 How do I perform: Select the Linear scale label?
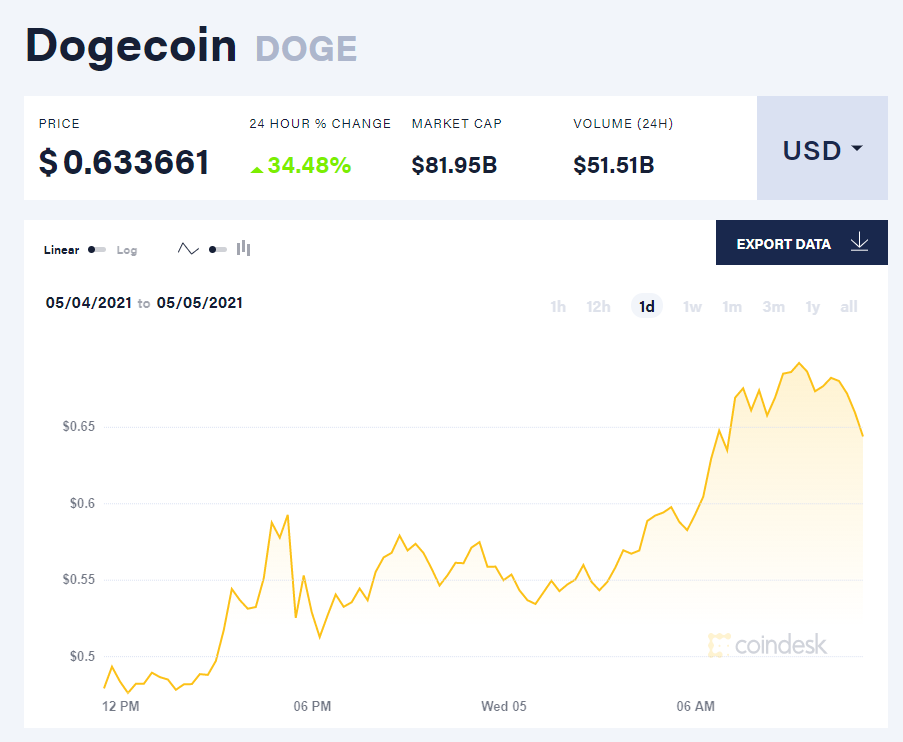(62, 250)
